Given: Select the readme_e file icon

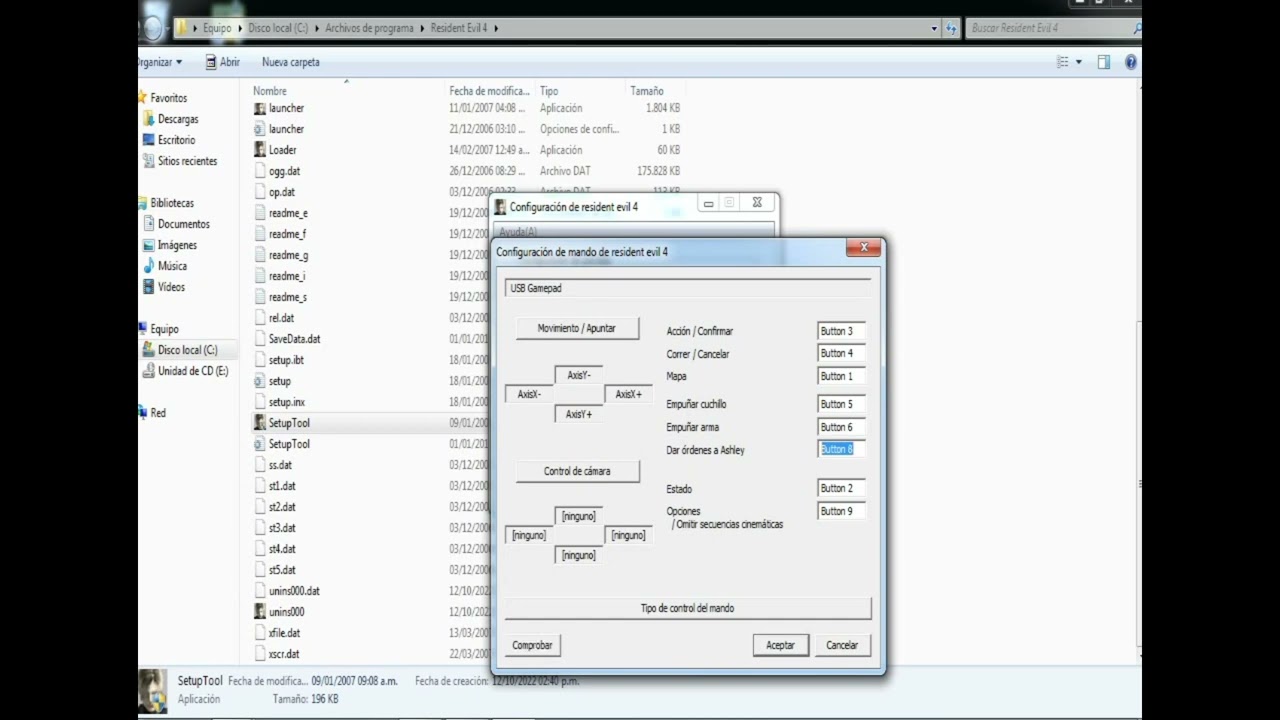Looking at the screenshot, I should pyautogui.click(x=260, y=213).
